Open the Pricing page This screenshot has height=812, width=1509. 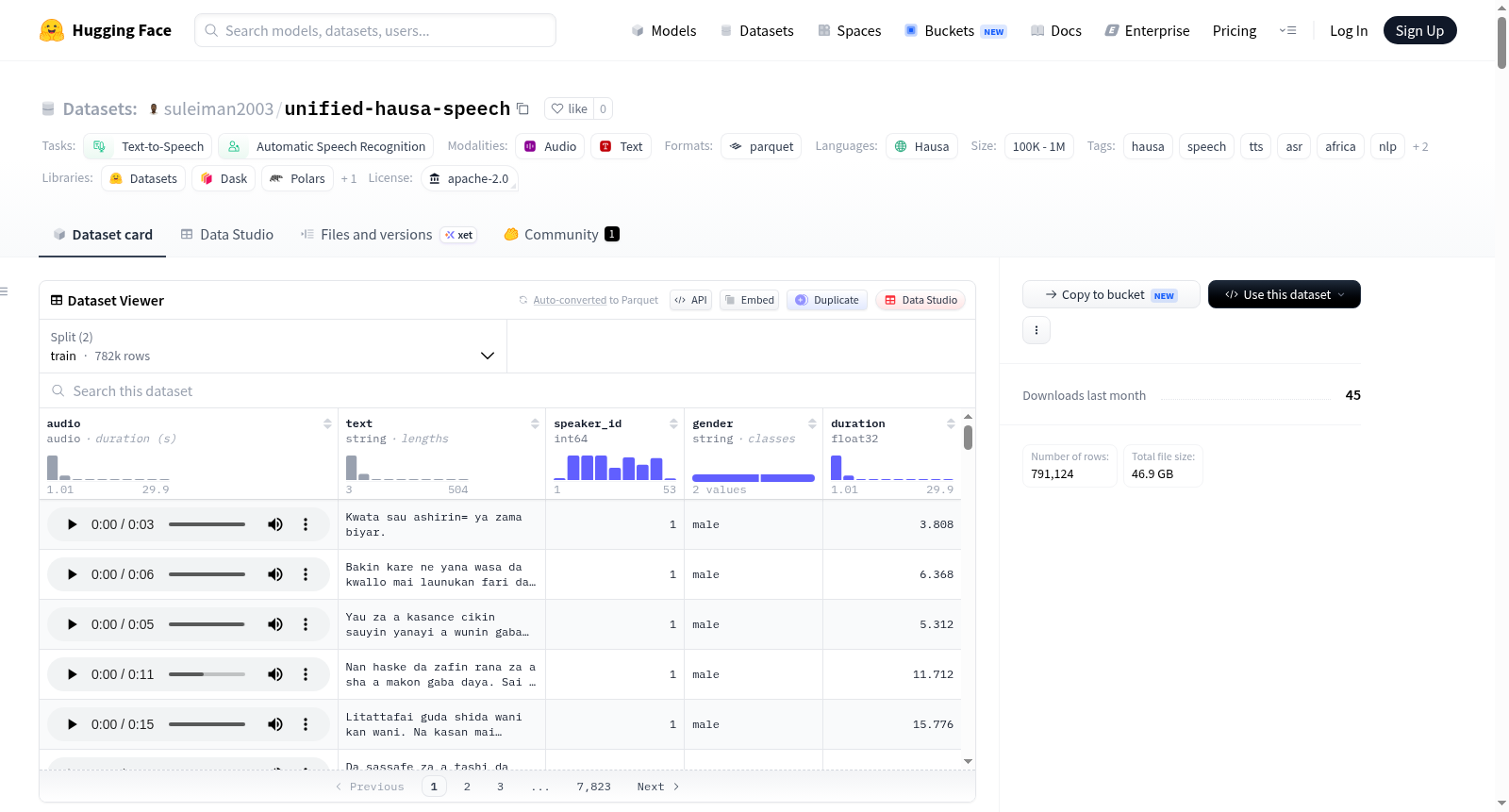click(x=1235, y=30)
